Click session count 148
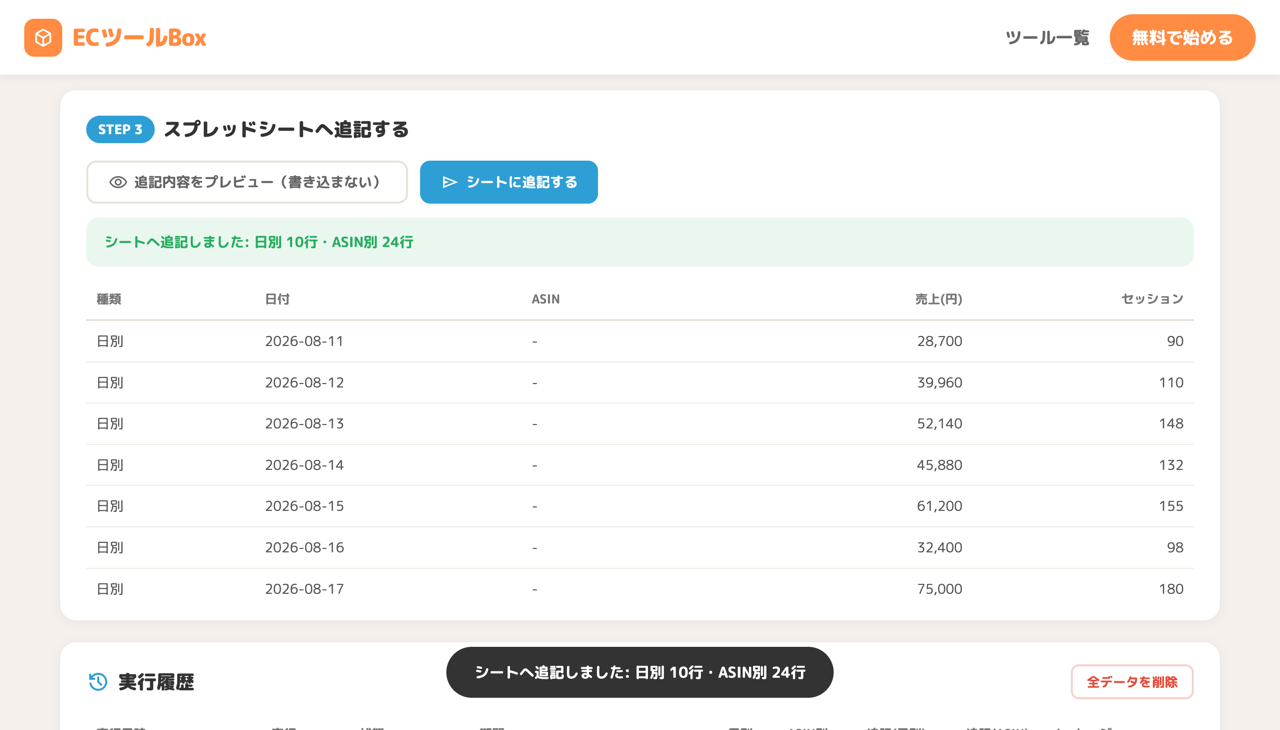 (x=1171, y=423)
